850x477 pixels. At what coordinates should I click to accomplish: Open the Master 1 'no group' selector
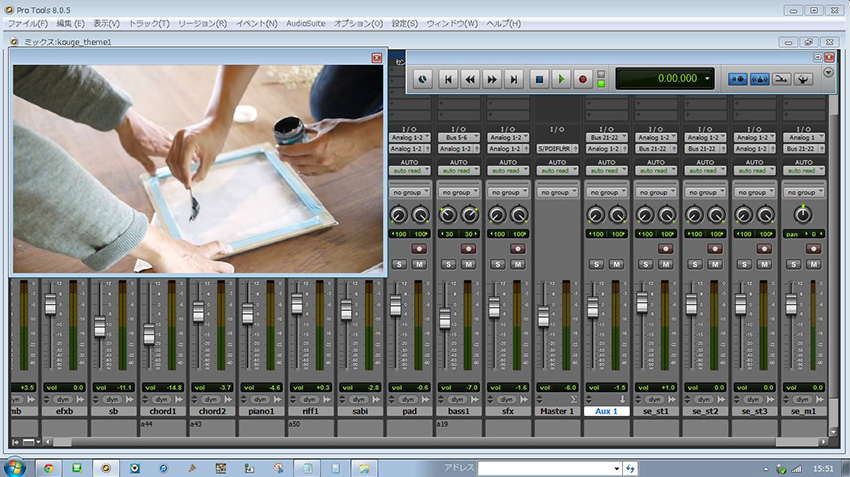(557, 191)
